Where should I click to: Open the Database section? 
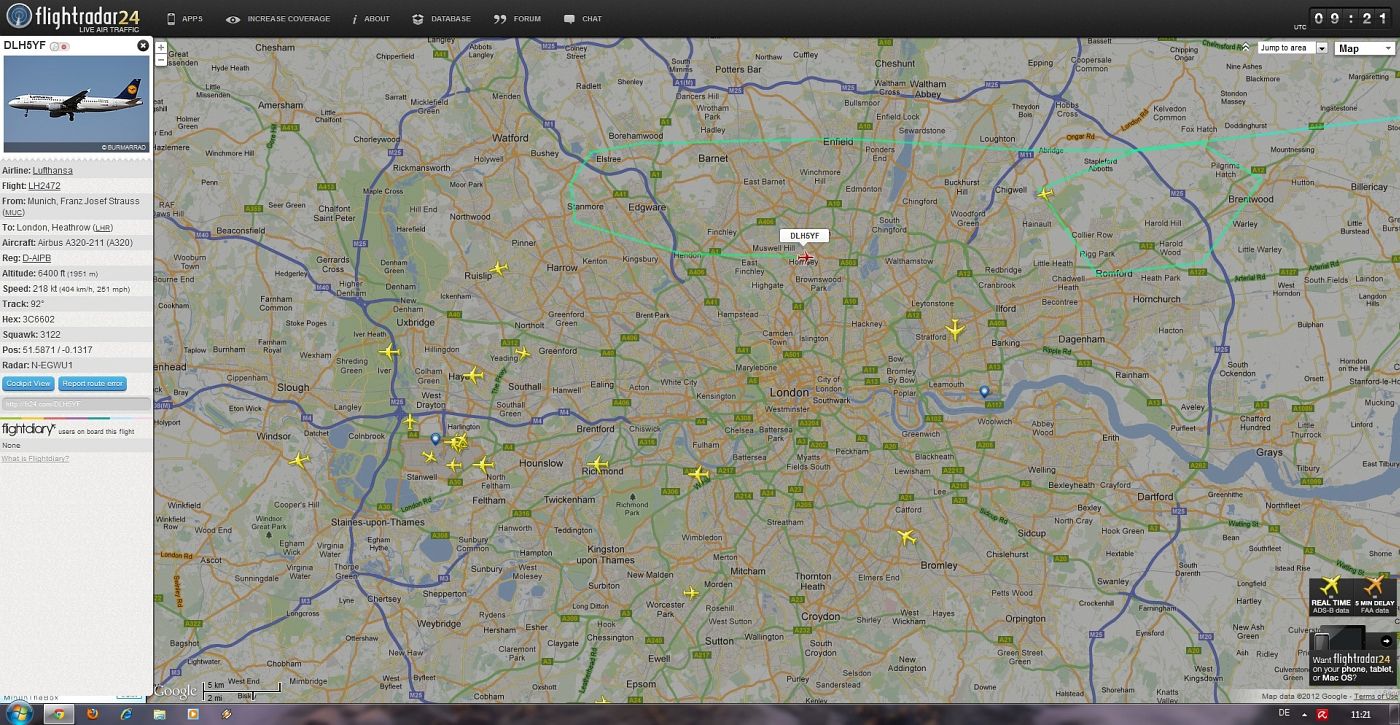[x=441, y=19]
